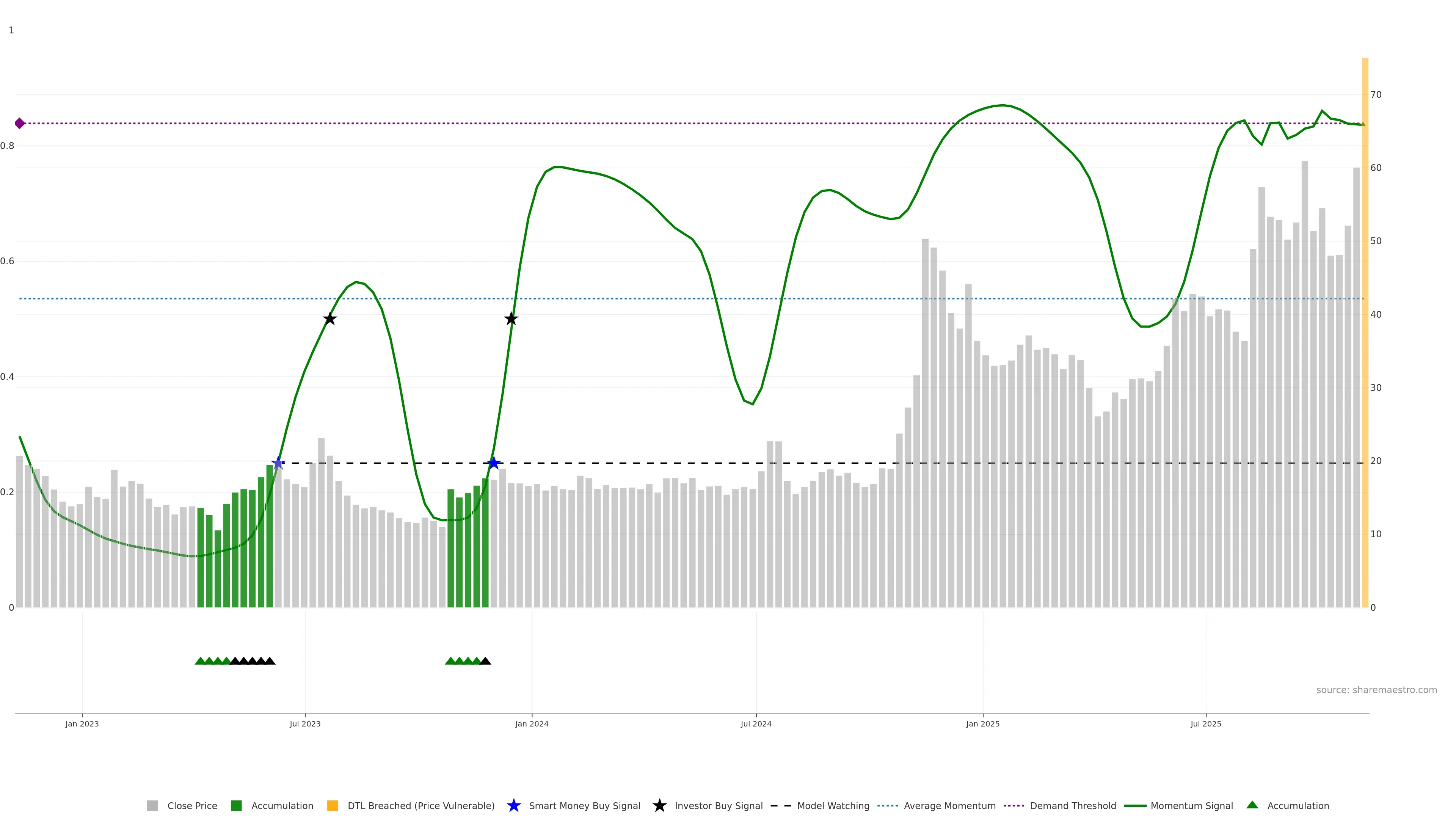Click the purple diamond Demand Threshold marker
This screenshot has width=1456, height=819.
20,123
